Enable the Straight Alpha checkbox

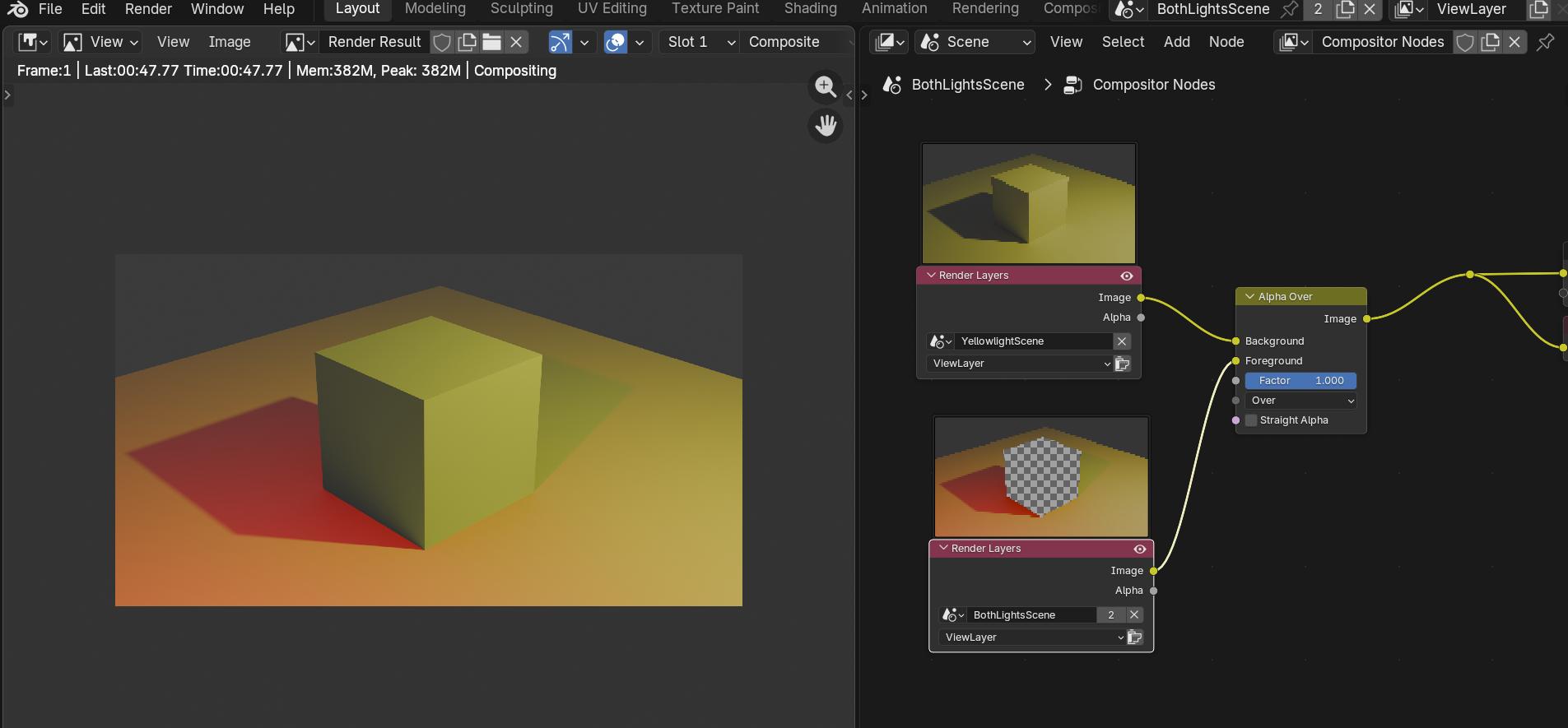1251,420
